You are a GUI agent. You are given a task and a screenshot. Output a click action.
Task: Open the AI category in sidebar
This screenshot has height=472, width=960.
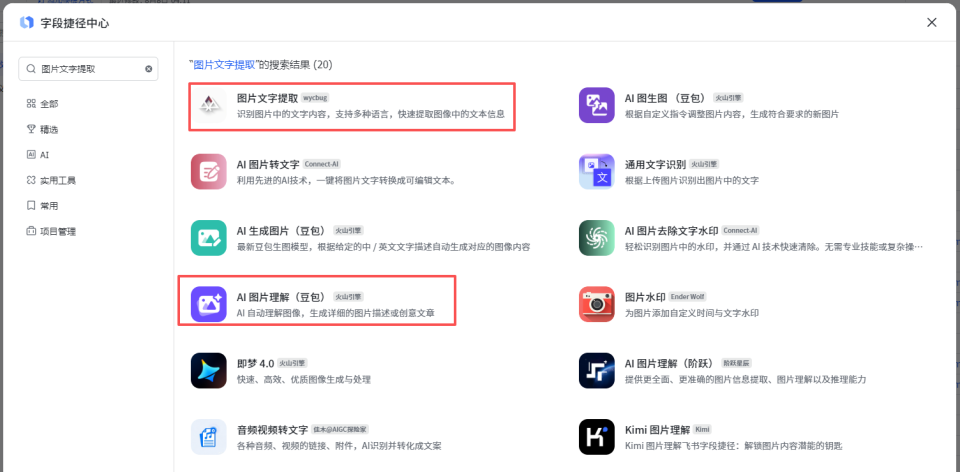[x=44, y=155]
